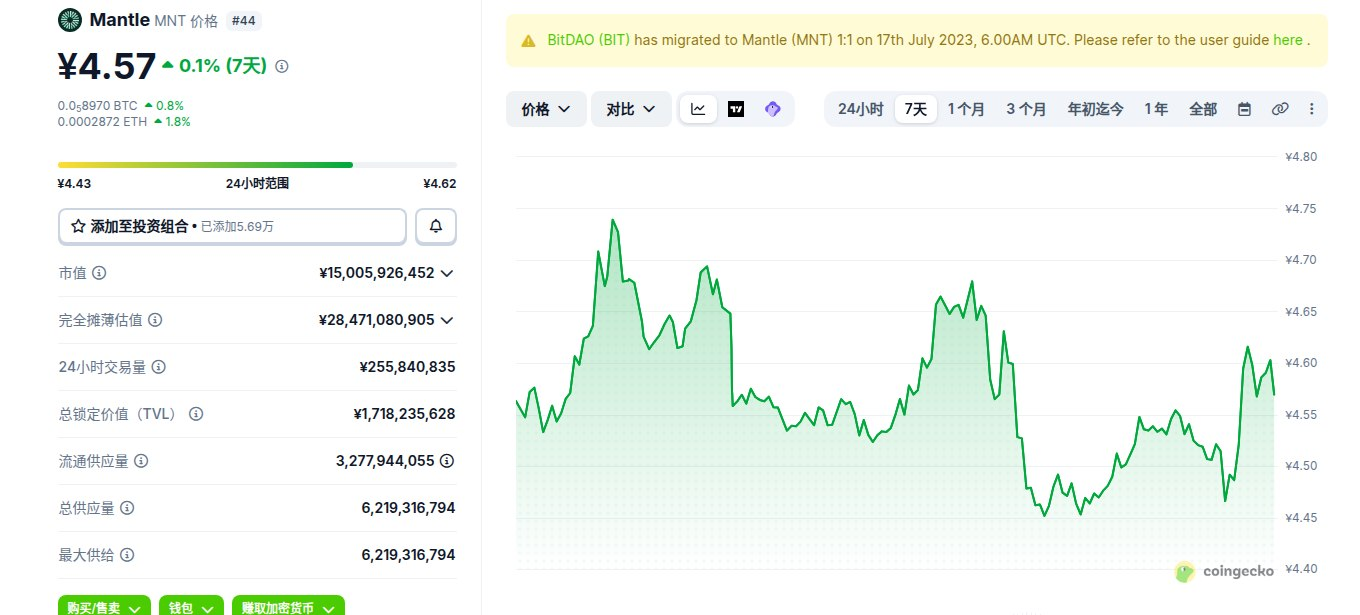Click the Mantle coin logo icon
1360x615 pixels.
70,20
